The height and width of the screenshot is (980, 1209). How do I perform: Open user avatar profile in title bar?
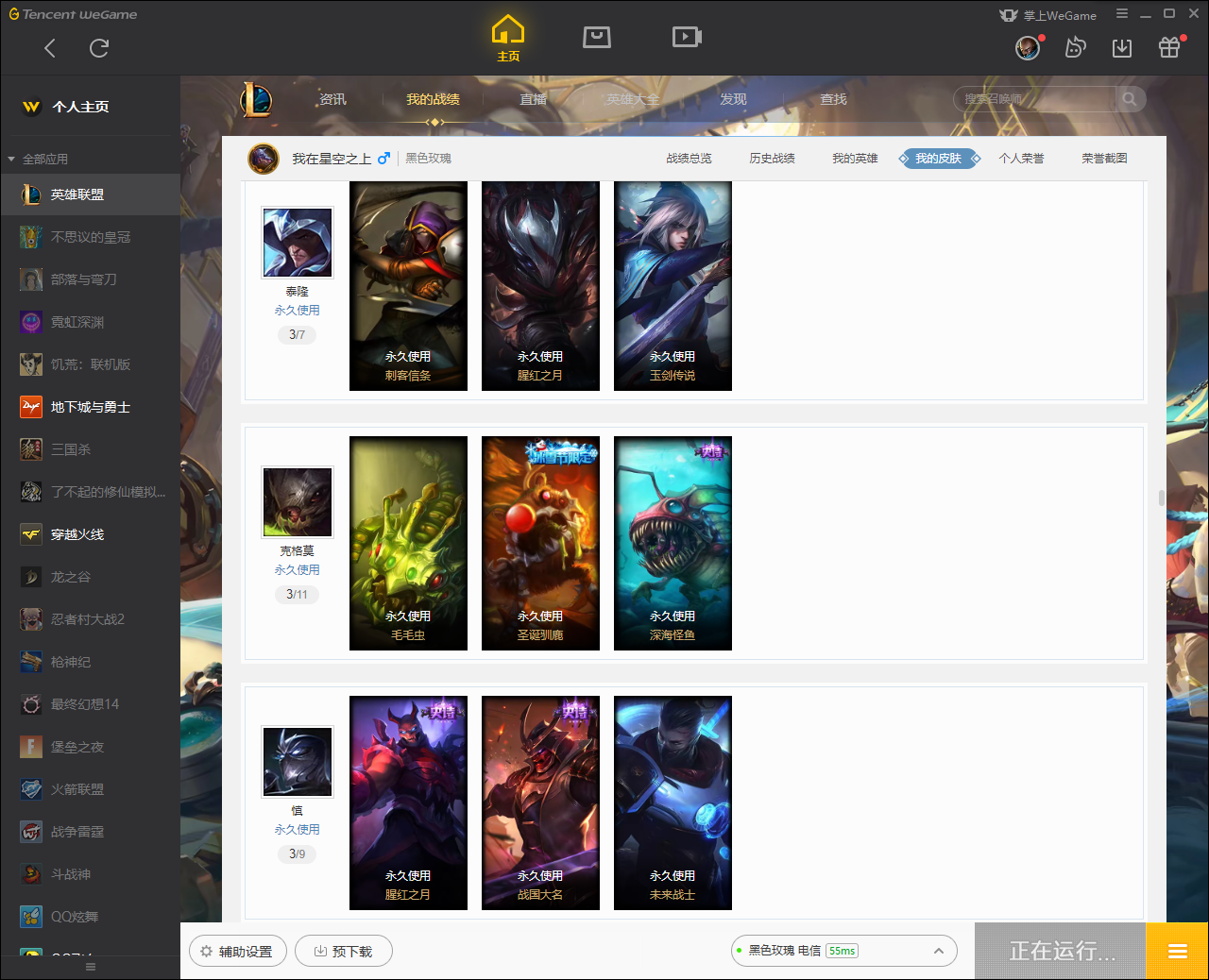click(x=1028, y=47)
